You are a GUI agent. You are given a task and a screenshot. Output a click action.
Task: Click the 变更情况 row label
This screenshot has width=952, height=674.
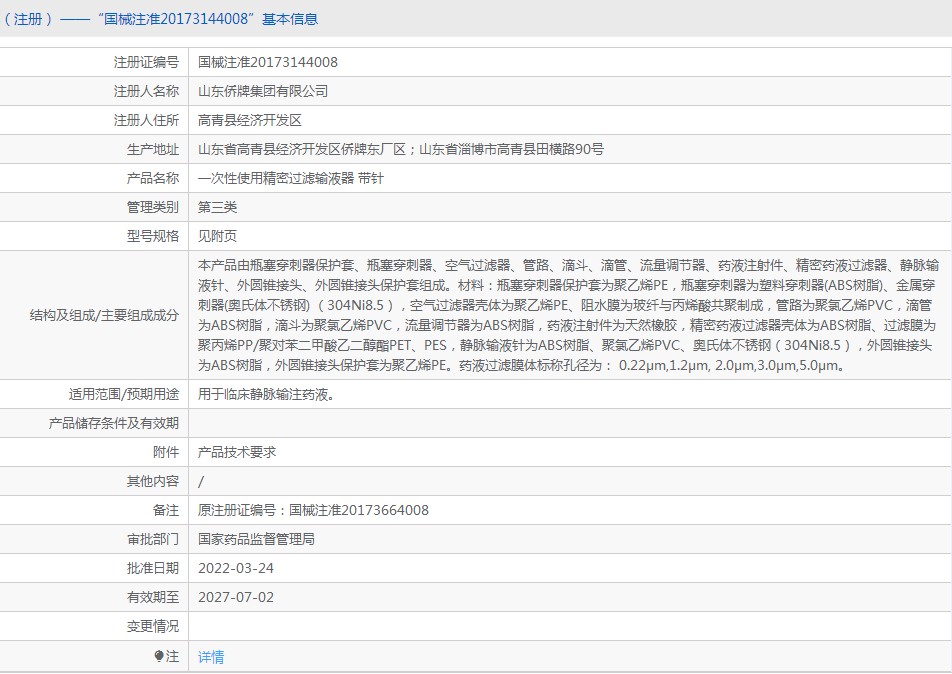pos(153,627)
